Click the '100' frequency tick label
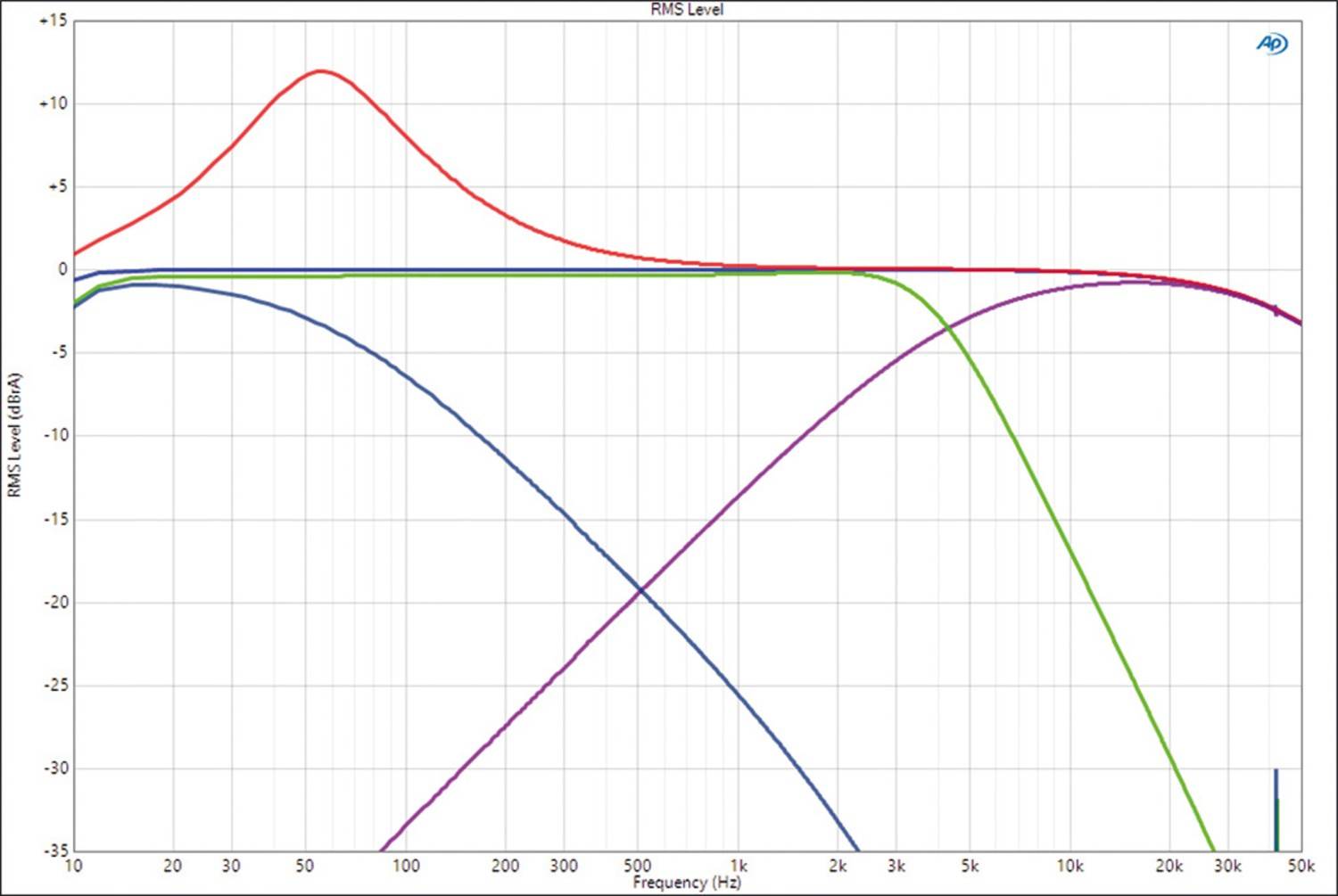 (406, 866)
